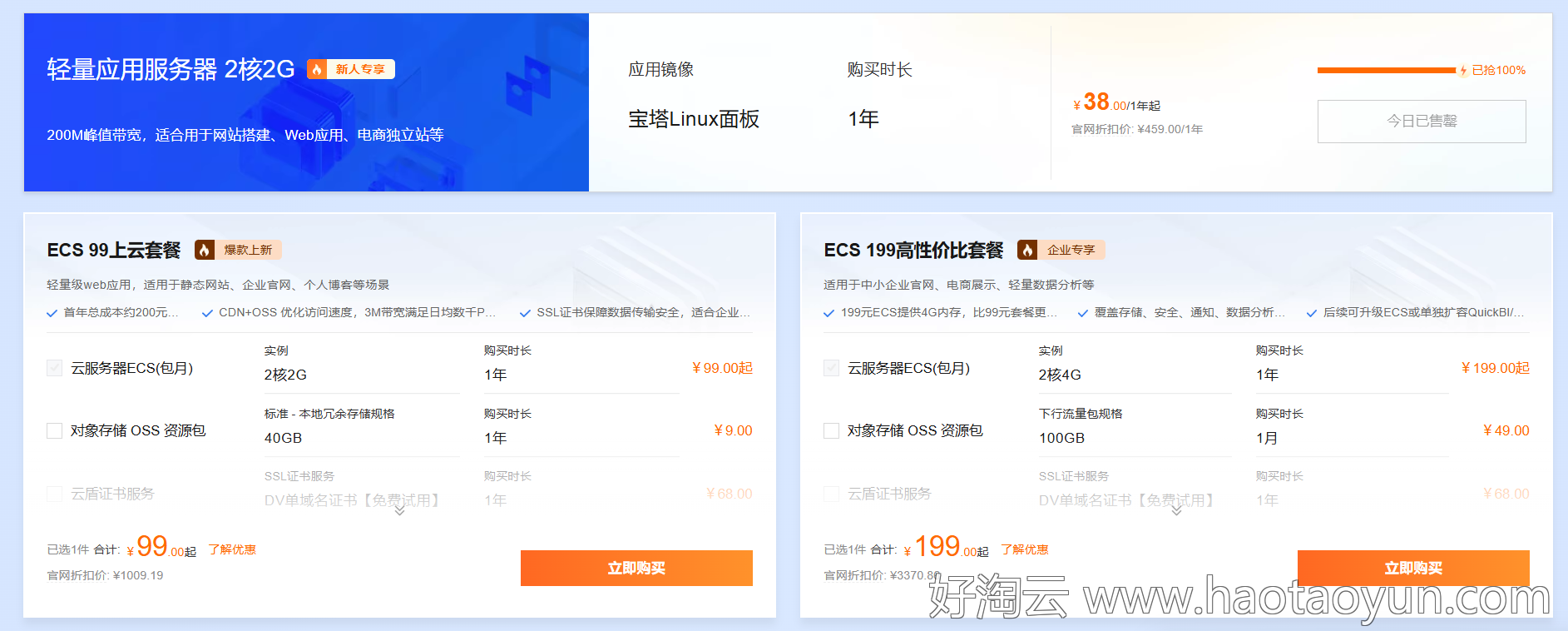Click 官网折扣价 ¥1009.19 text
This screenshot has width=1568, height=631.
pyautogui.click(x=105, y=575)
